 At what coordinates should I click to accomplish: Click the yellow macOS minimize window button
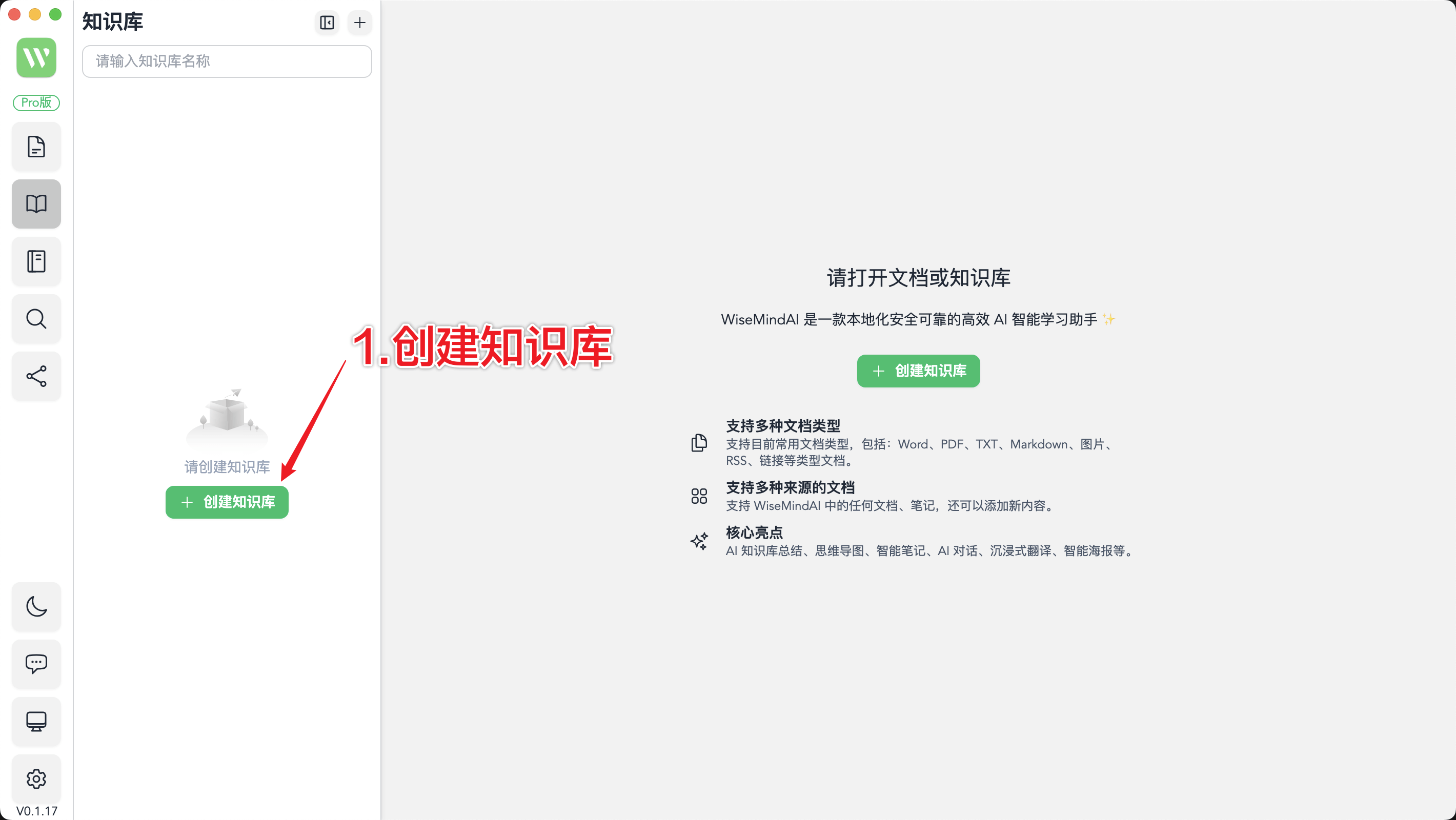click(35, 14)
